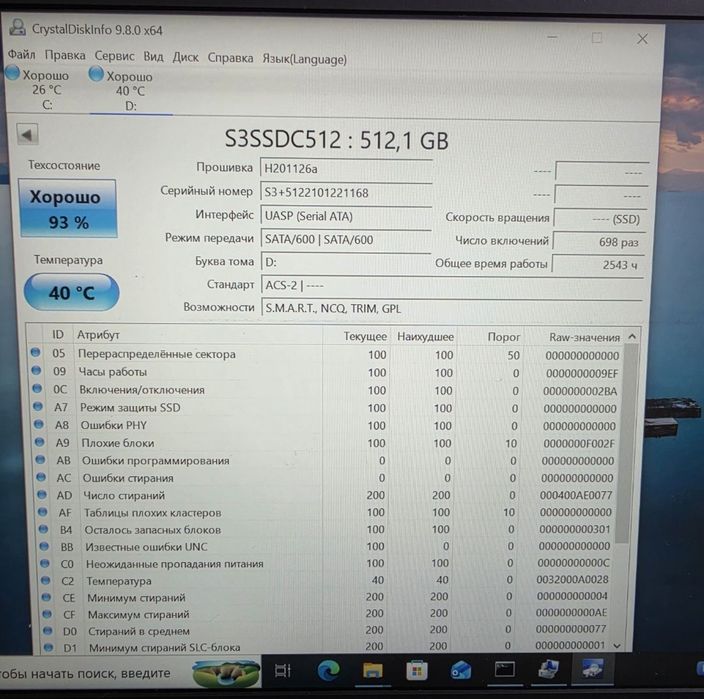The height and width of the screenshot is (699, 704).
Task: Open the Сервис menu
Action: point(114,56)
